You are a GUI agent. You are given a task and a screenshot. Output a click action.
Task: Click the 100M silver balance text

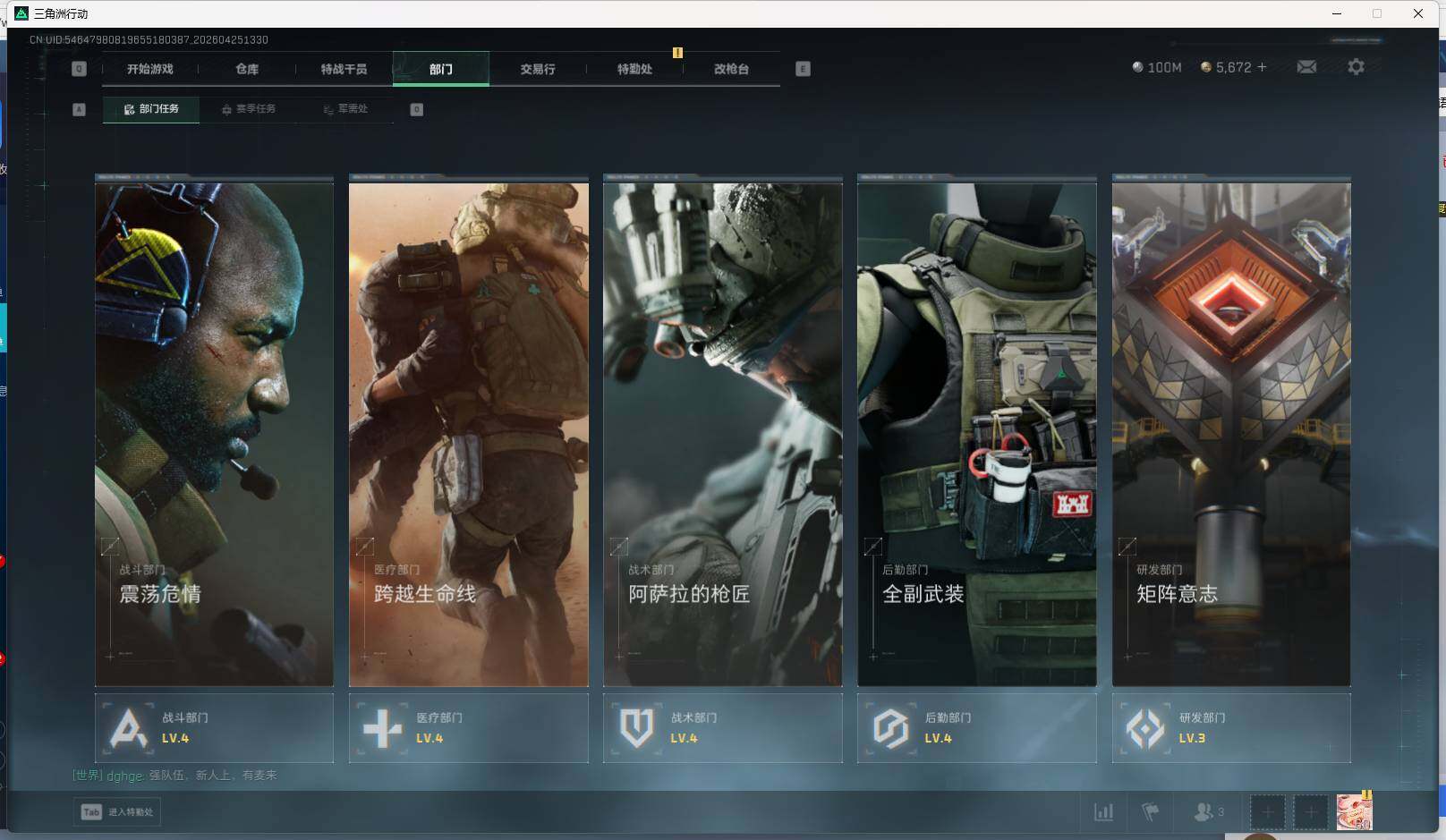pyautogui.click(x=1164, y=67)
